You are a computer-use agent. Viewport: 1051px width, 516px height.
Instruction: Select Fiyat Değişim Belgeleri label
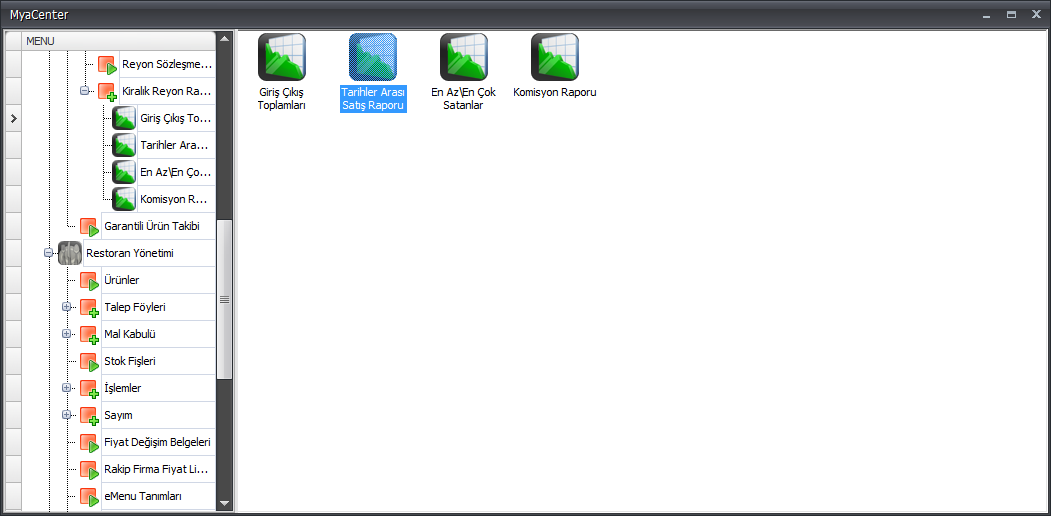(x=158, y=442)
